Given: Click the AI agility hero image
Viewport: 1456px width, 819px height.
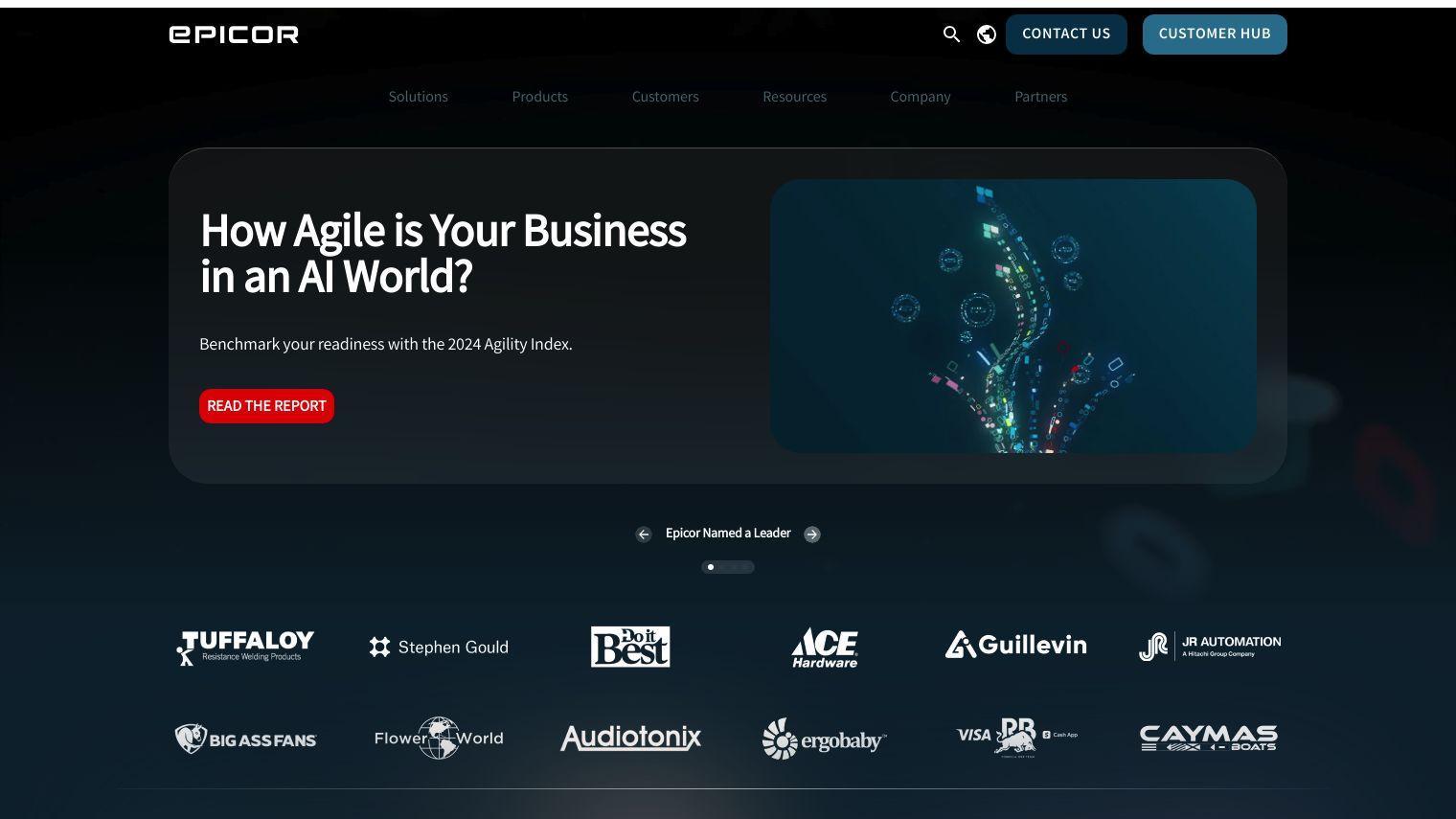Looking at the screenshot, I should tap(1013, 316).
